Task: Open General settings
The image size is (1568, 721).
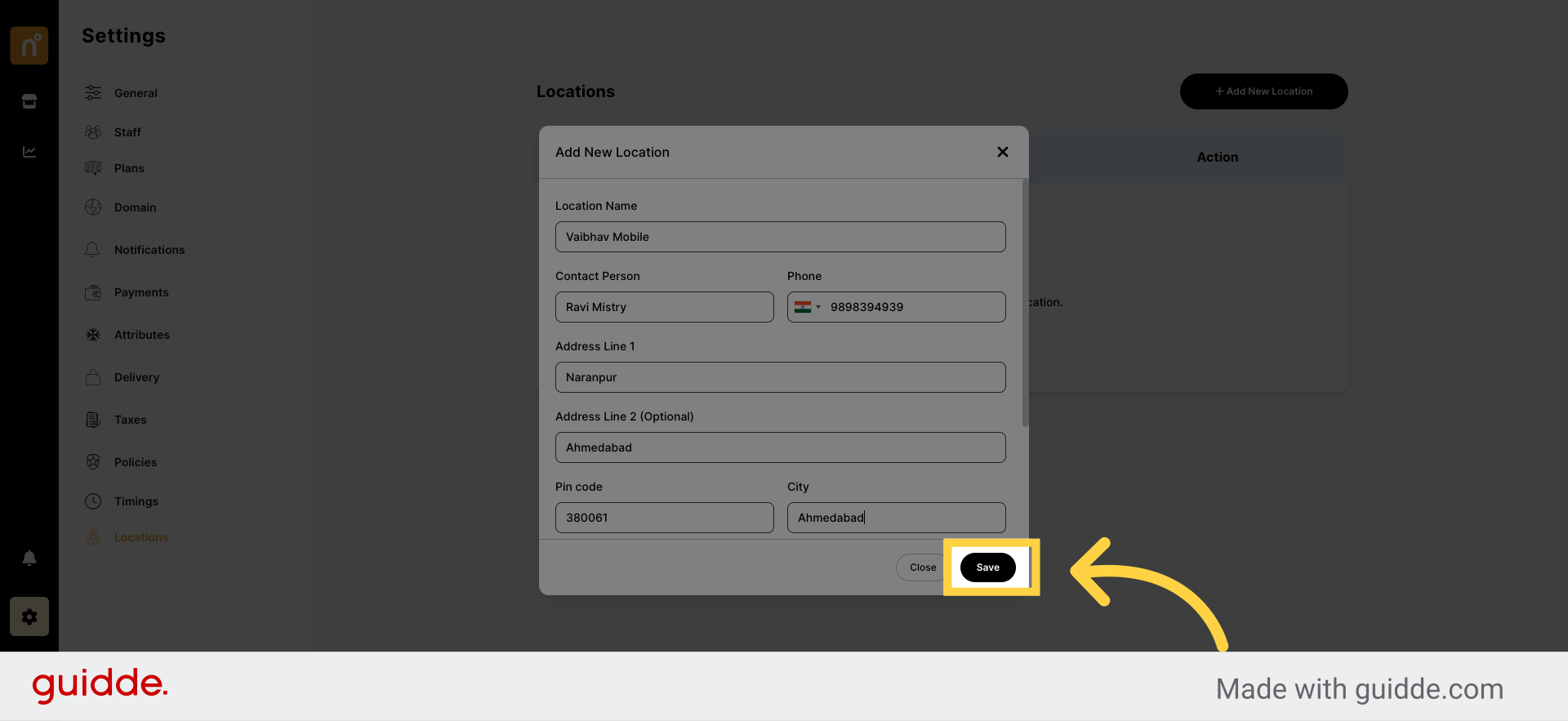Action: click(136, 93)
